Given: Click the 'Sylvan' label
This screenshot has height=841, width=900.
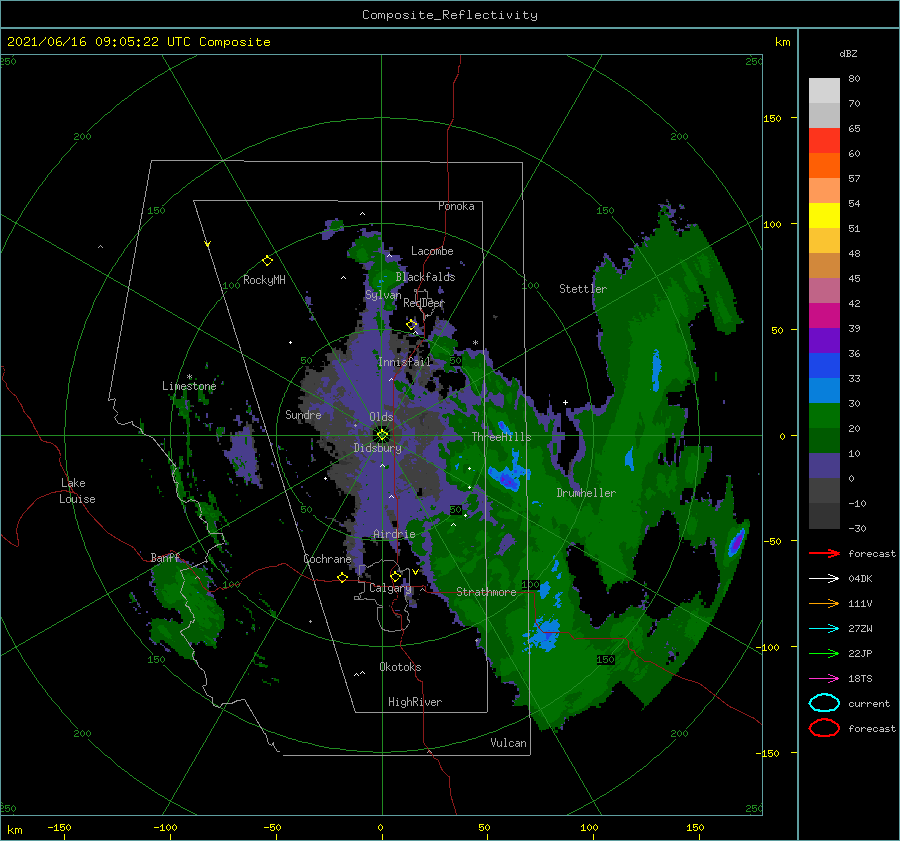Looking at the screenshot, I should point(383,294).
